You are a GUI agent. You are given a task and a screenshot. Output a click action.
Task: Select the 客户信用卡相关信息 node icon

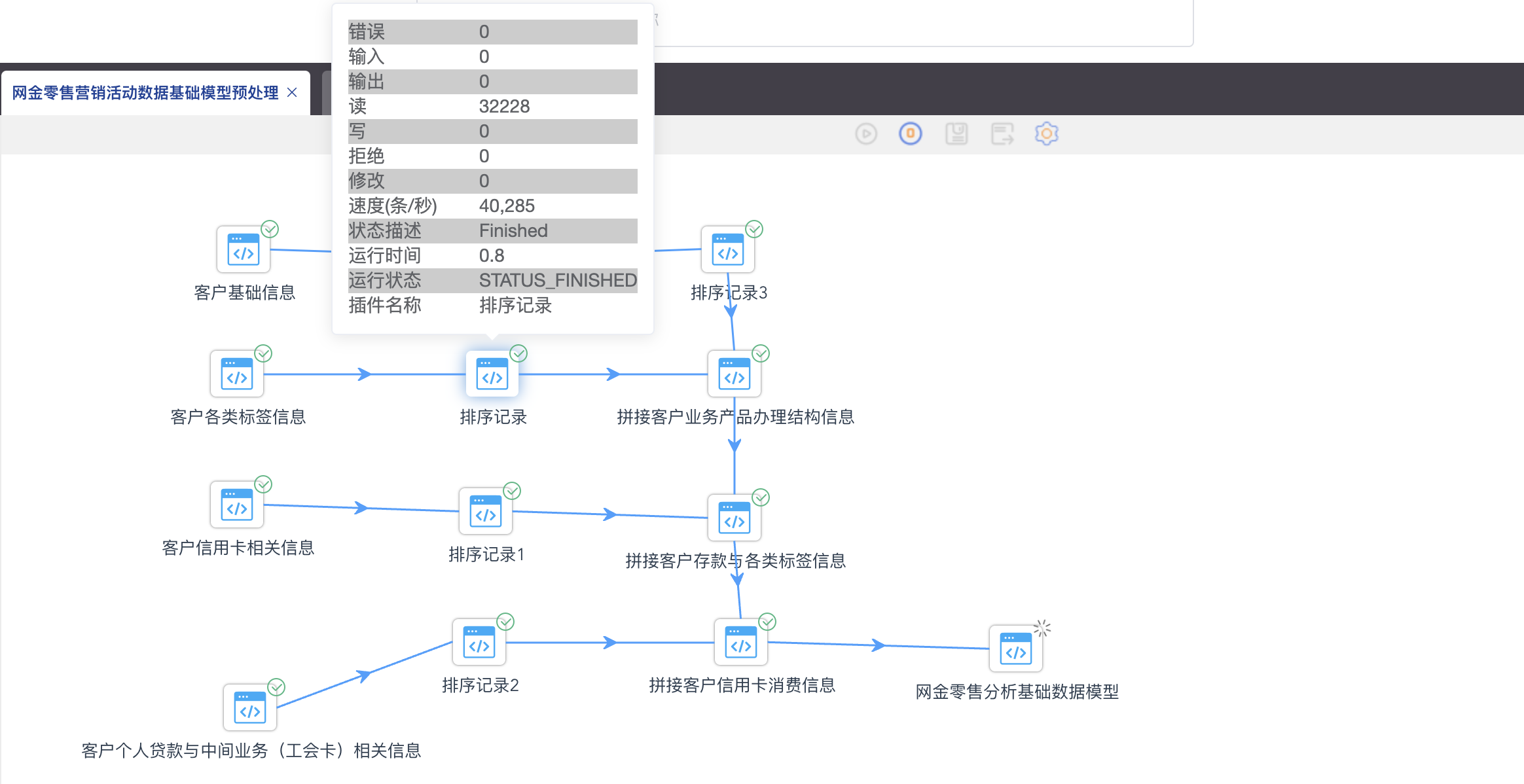pyautogui.click(x=237, y=505)
